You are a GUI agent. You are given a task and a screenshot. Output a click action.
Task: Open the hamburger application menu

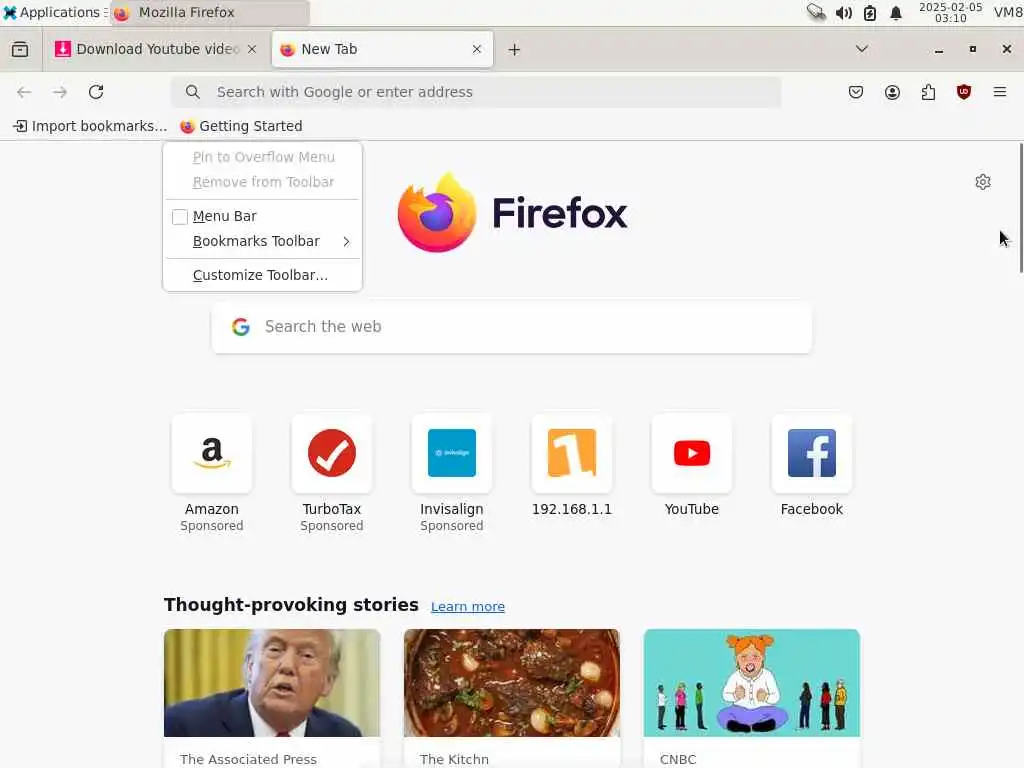1000,92
